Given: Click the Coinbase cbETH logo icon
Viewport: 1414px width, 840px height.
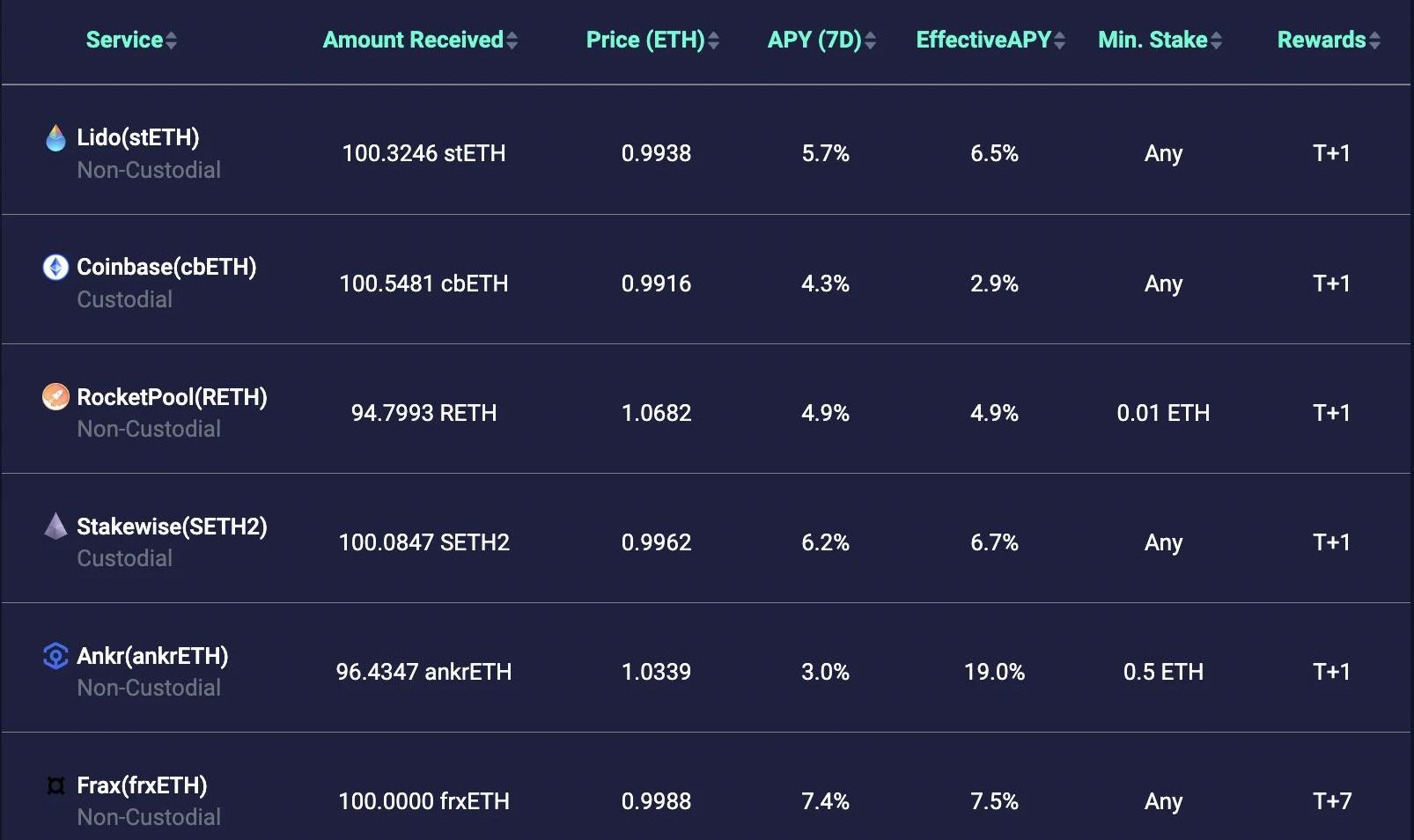Looking at the screenshot, I should pyautogui.click(x=55, y=267).
